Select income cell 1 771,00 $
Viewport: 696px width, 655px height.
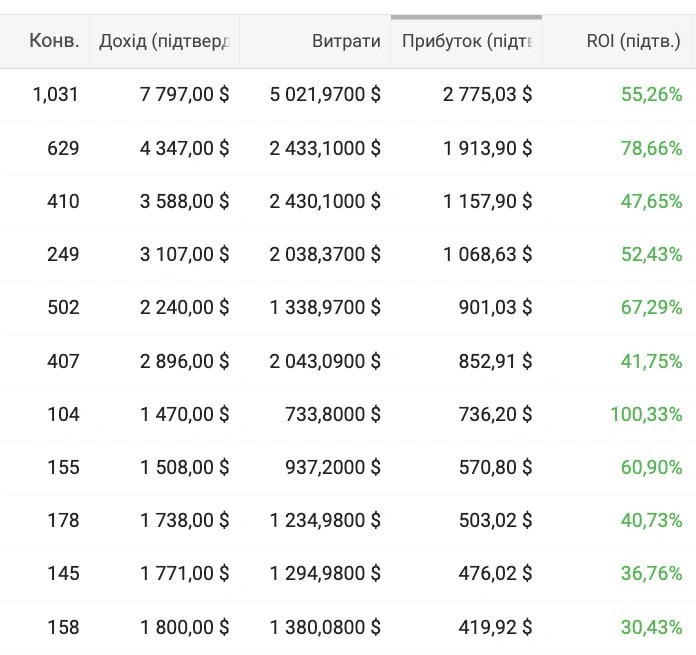[x=185, y=573]
